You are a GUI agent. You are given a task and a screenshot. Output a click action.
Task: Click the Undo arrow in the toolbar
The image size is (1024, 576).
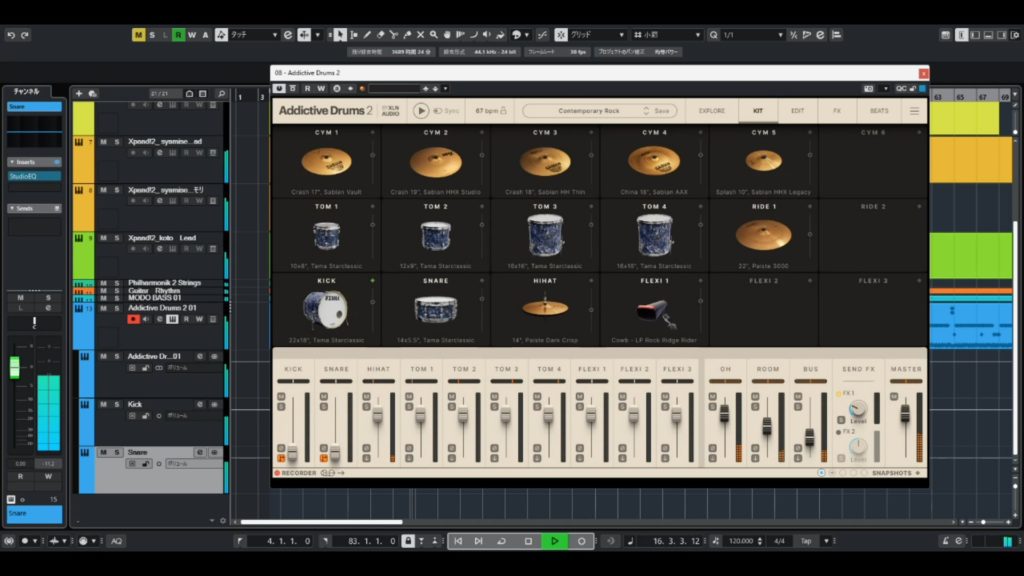click(11, 35)
